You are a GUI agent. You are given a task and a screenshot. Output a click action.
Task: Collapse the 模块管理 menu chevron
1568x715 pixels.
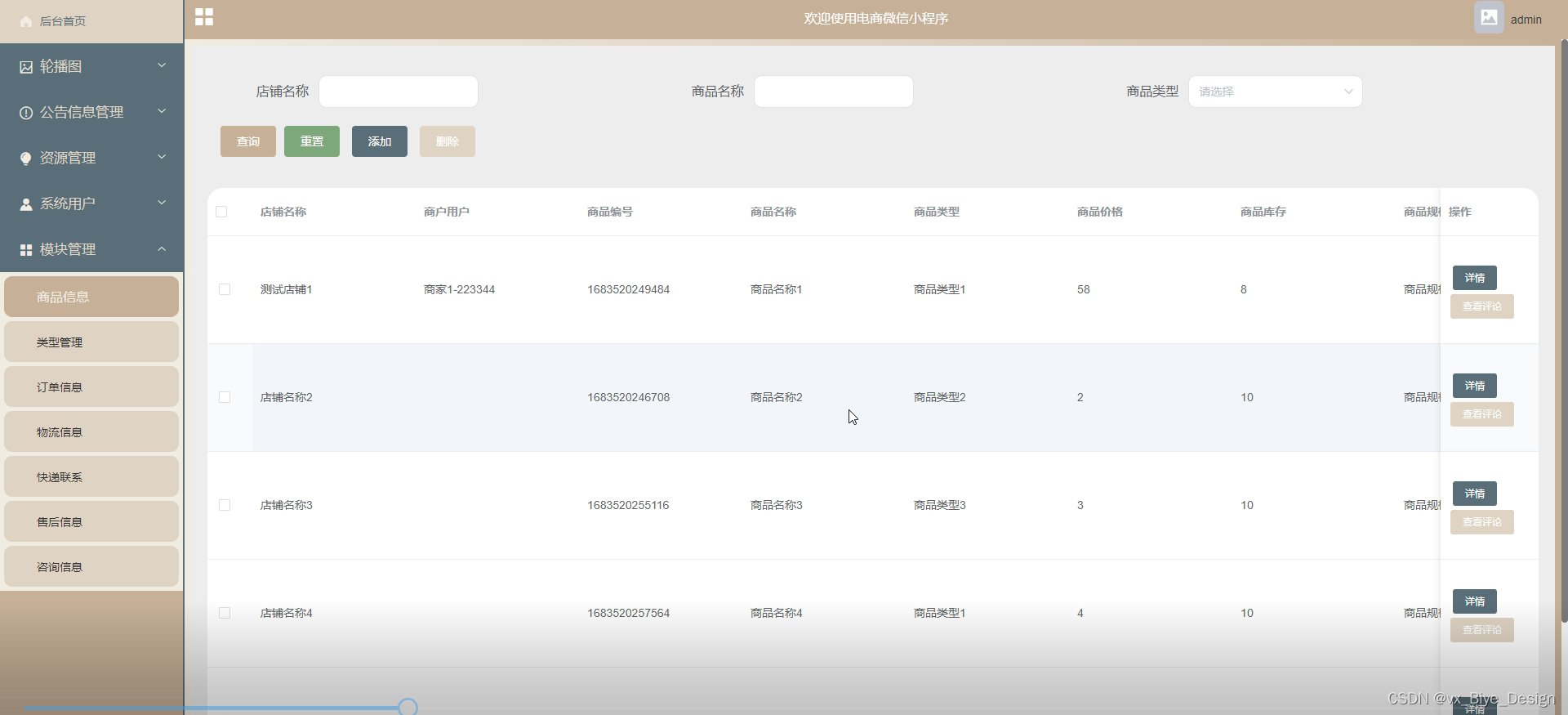coord(162,248)
